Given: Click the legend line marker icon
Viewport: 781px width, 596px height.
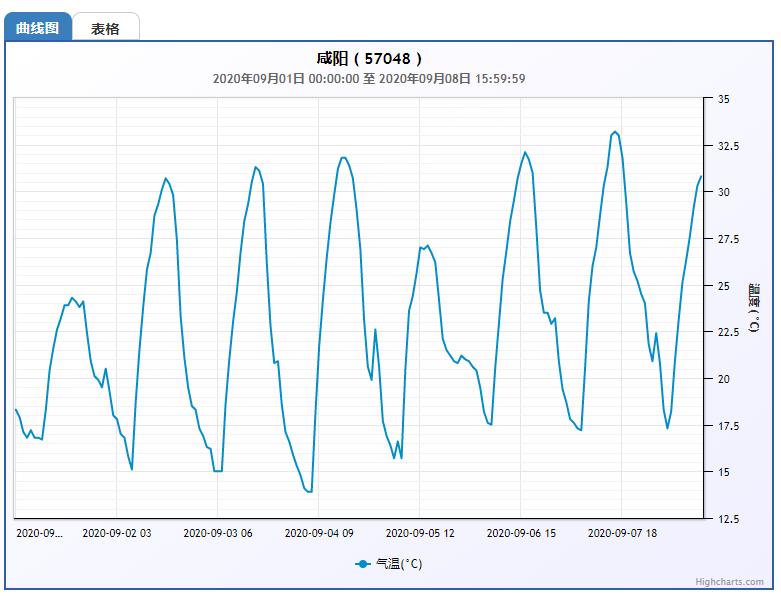Looking at the screenshot, I should [x=363, y=564].
